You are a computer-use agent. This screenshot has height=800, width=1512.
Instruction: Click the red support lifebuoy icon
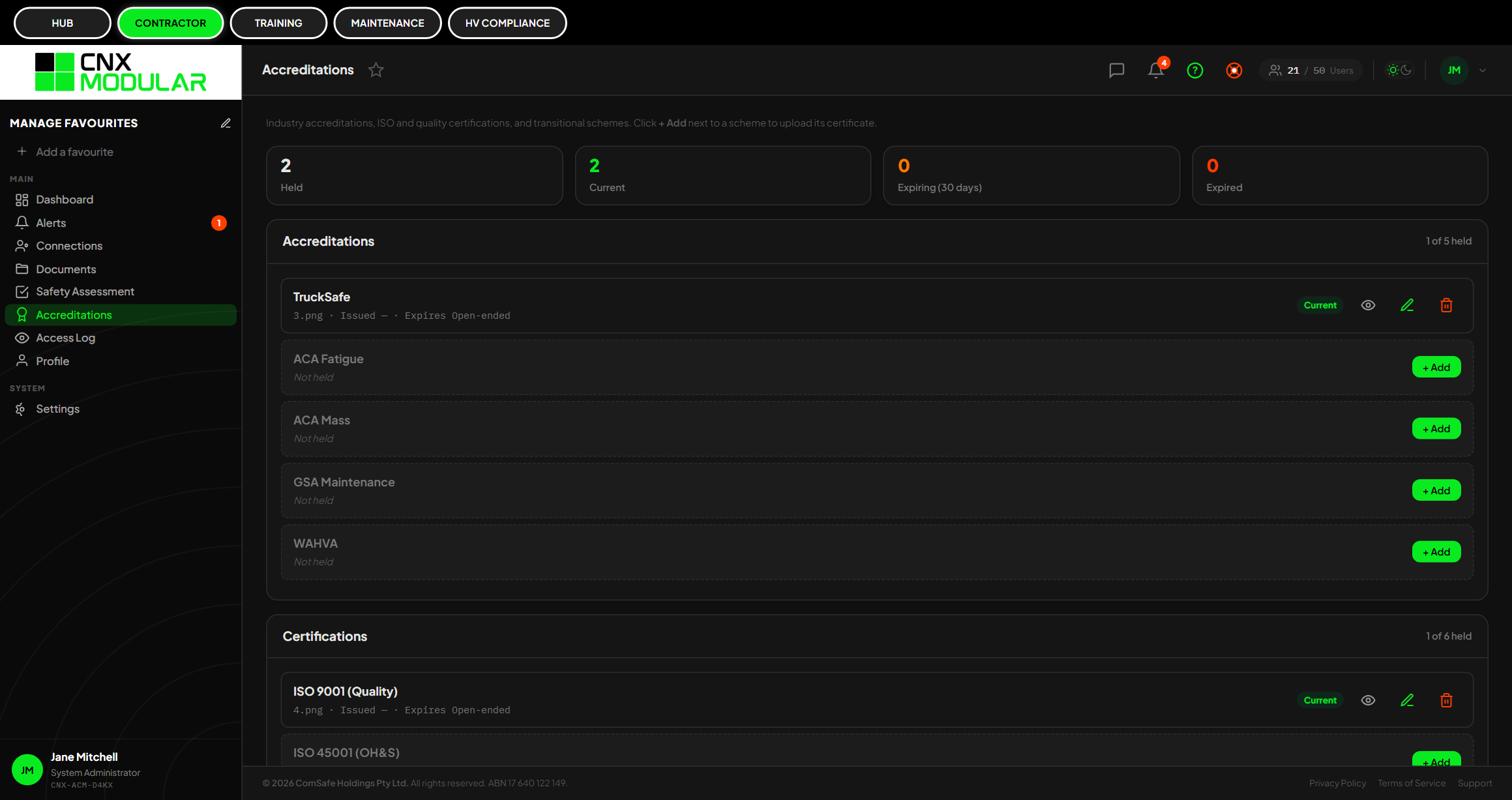tap(1234, 70)
